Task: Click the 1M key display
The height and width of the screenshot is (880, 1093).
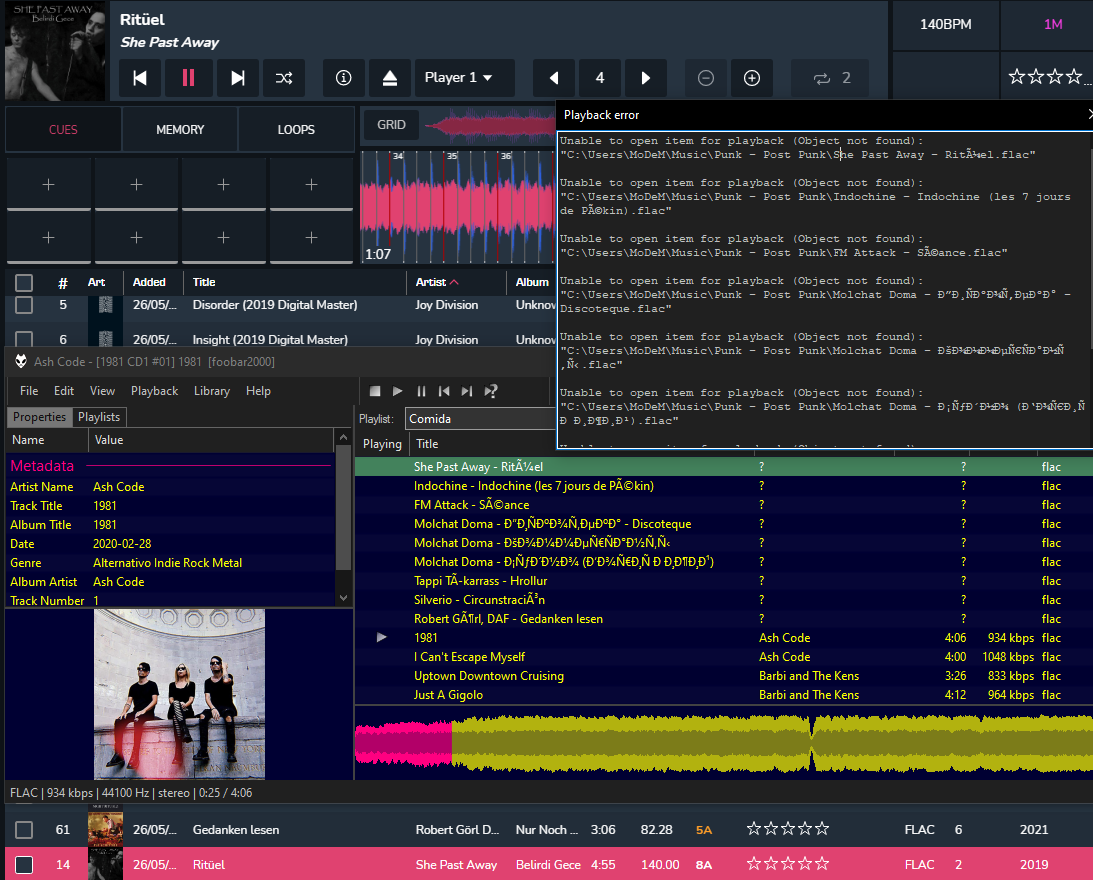Action: (1053, 24)
